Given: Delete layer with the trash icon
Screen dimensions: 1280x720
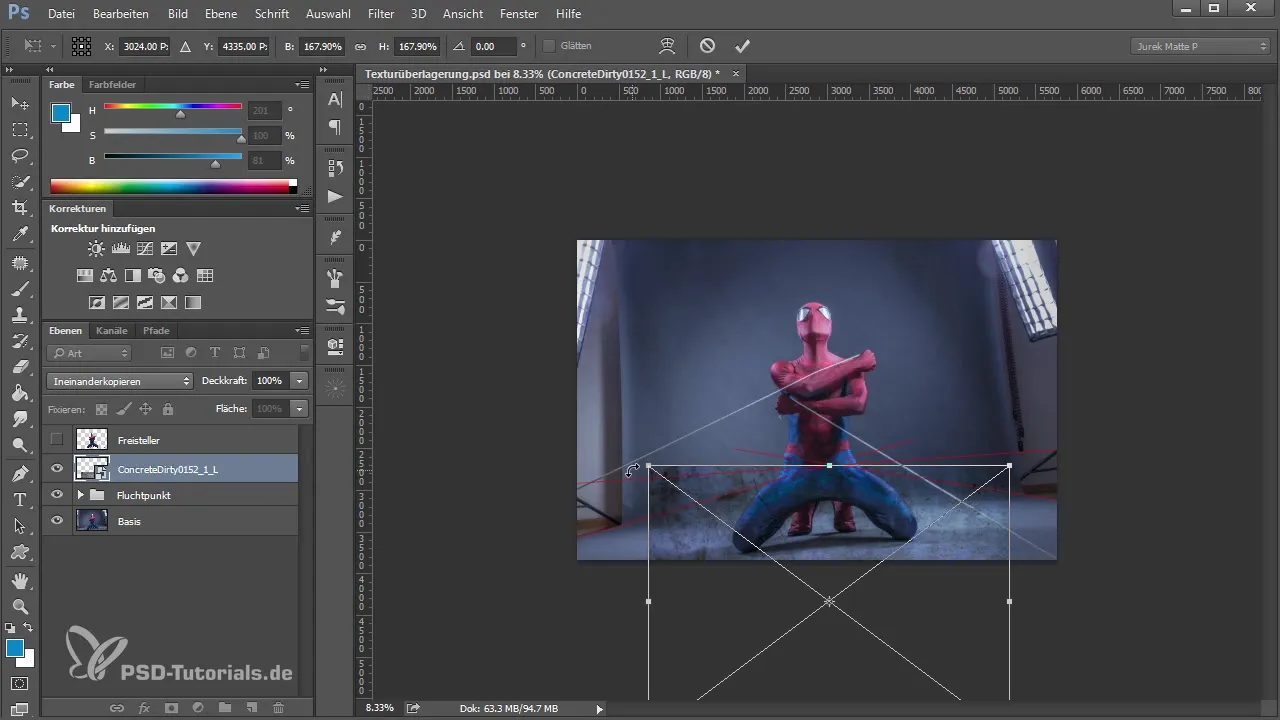Looking at the screenshot, I should [279, 707].
